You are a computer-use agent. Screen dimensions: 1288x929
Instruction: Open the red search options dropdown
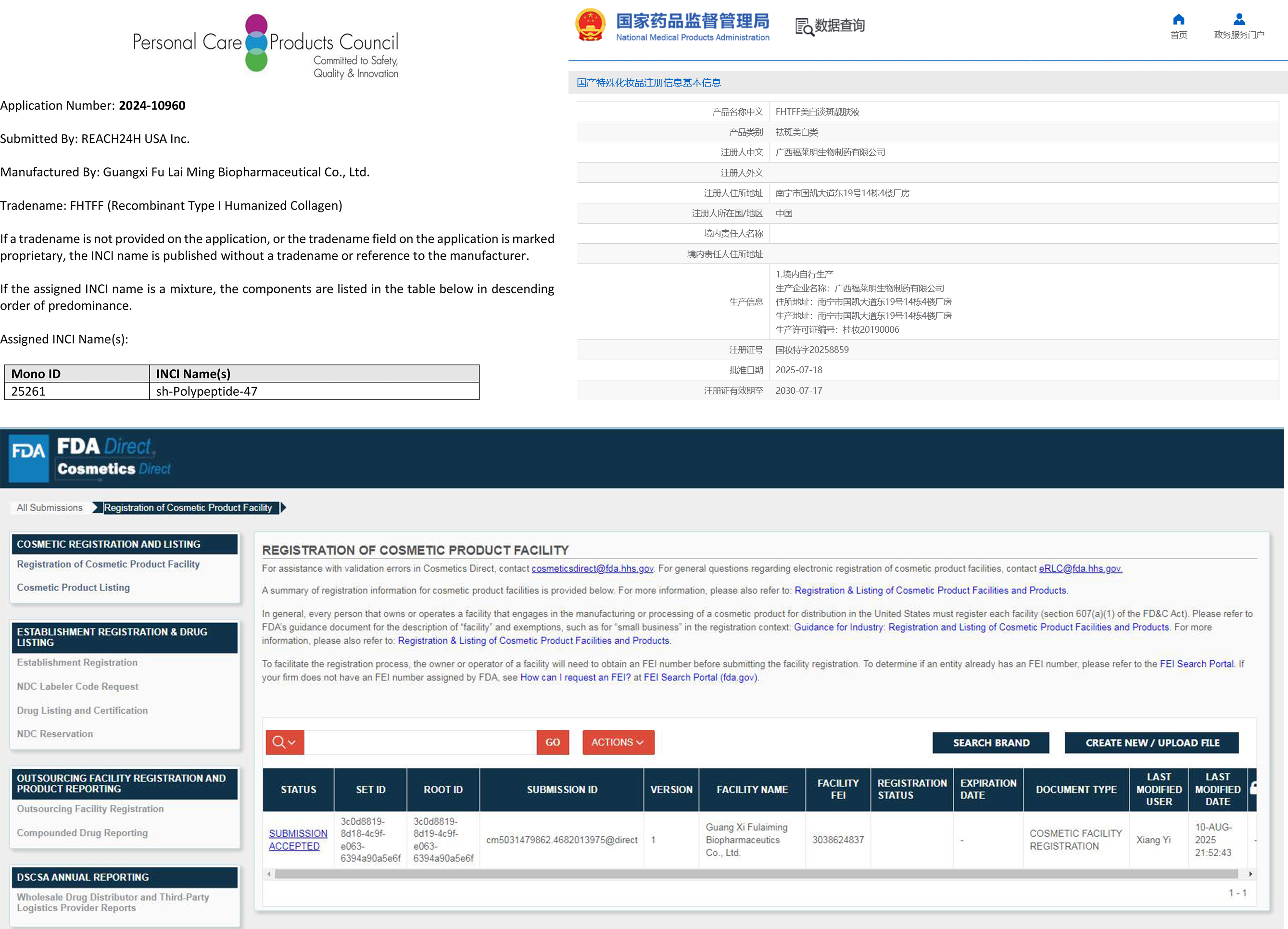[285, 742]
